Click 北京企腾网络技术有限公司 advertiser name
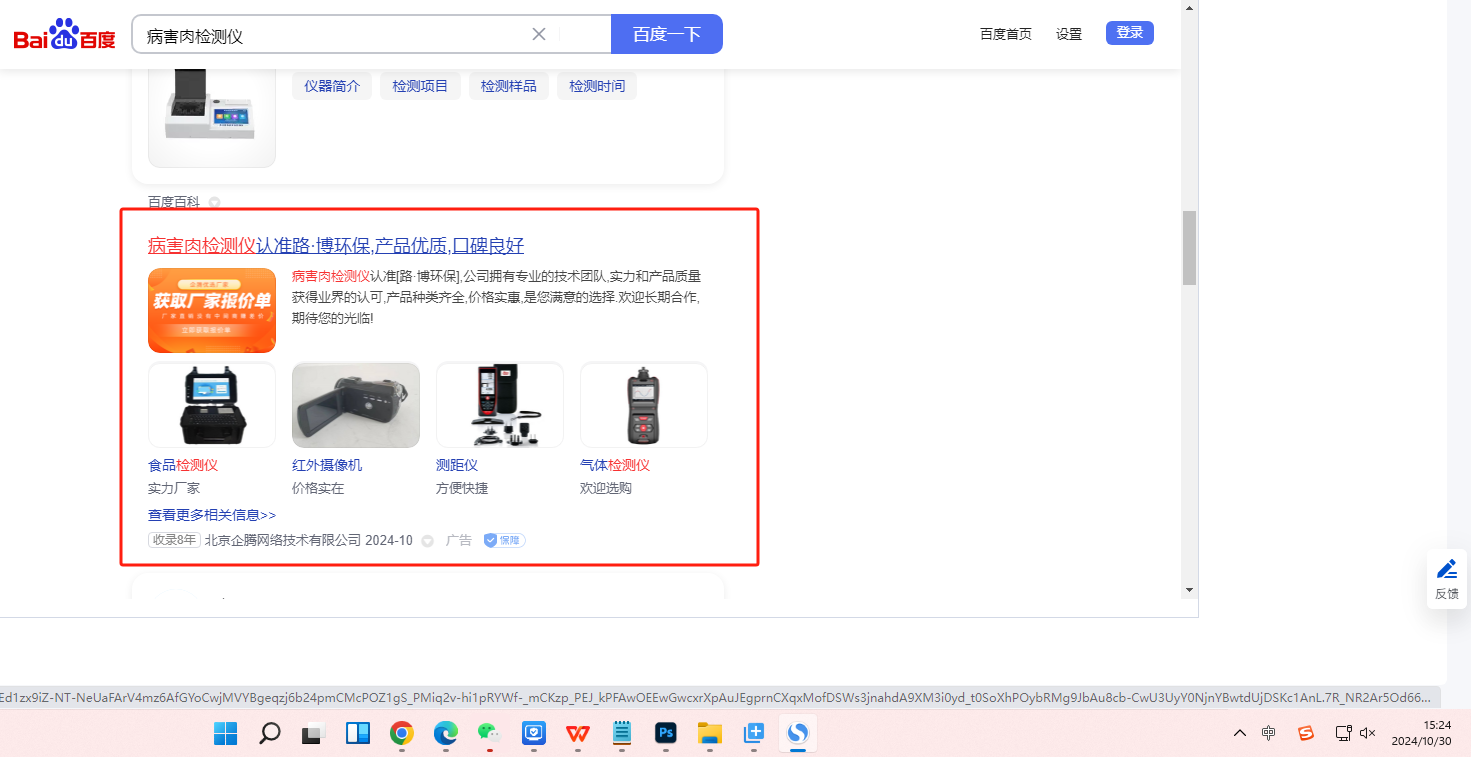The image size is (1471, 757). pyautogui.click(x=283, y=540)
